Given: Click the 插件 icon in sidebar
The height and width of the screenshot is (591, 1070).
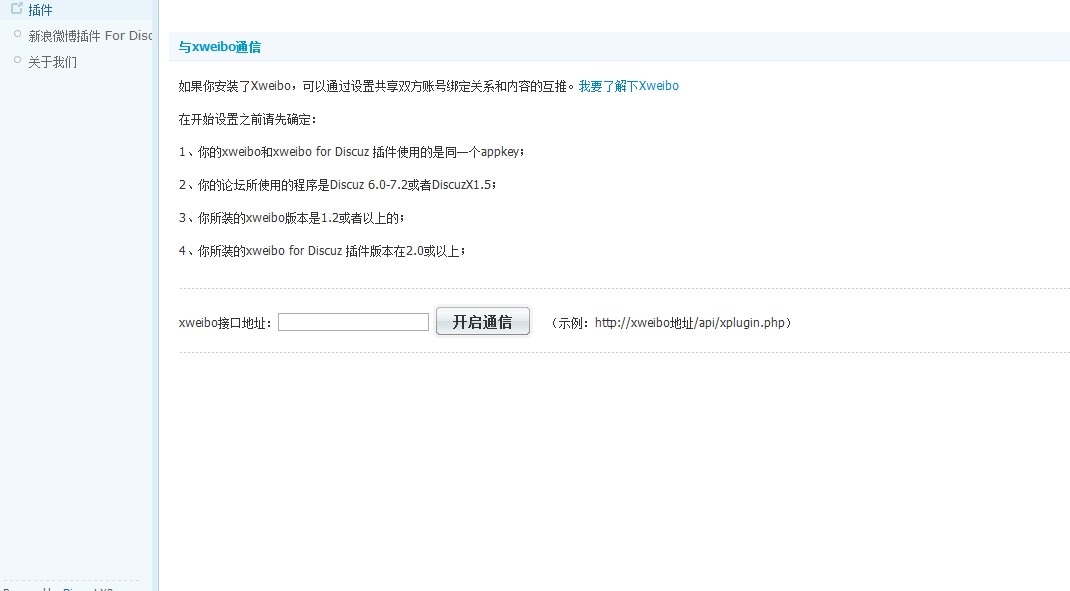Looking at the screenshot, I should 17,9.
